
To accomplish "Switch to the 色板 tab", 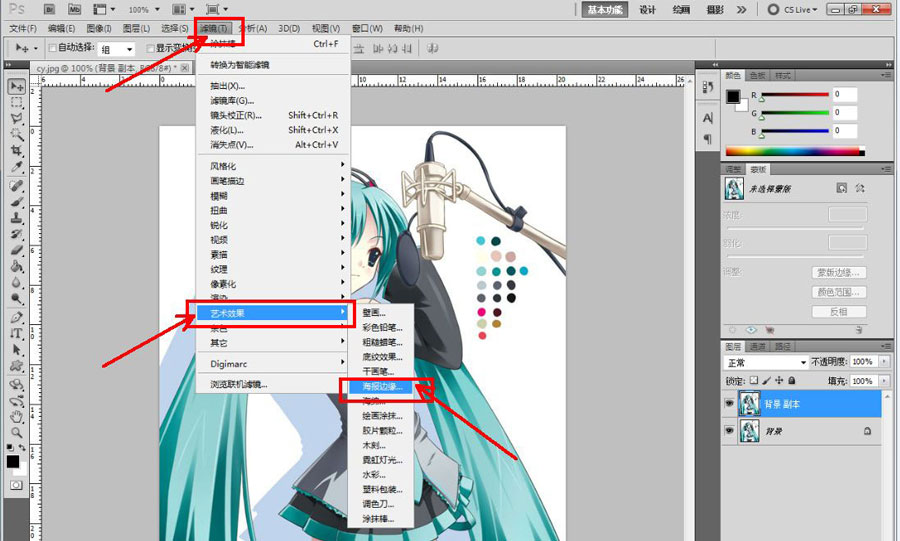I will 757,75.
